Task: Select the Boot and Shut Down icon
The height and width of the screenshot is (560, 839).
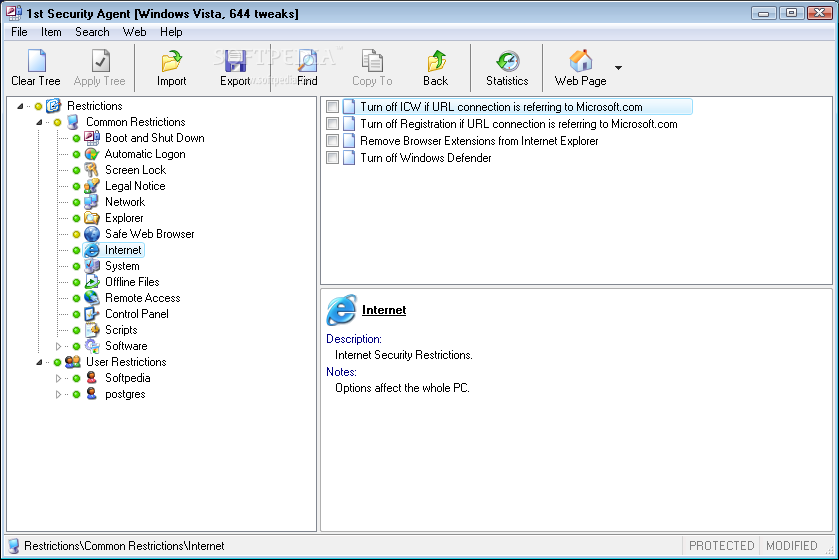Action: 92,138
